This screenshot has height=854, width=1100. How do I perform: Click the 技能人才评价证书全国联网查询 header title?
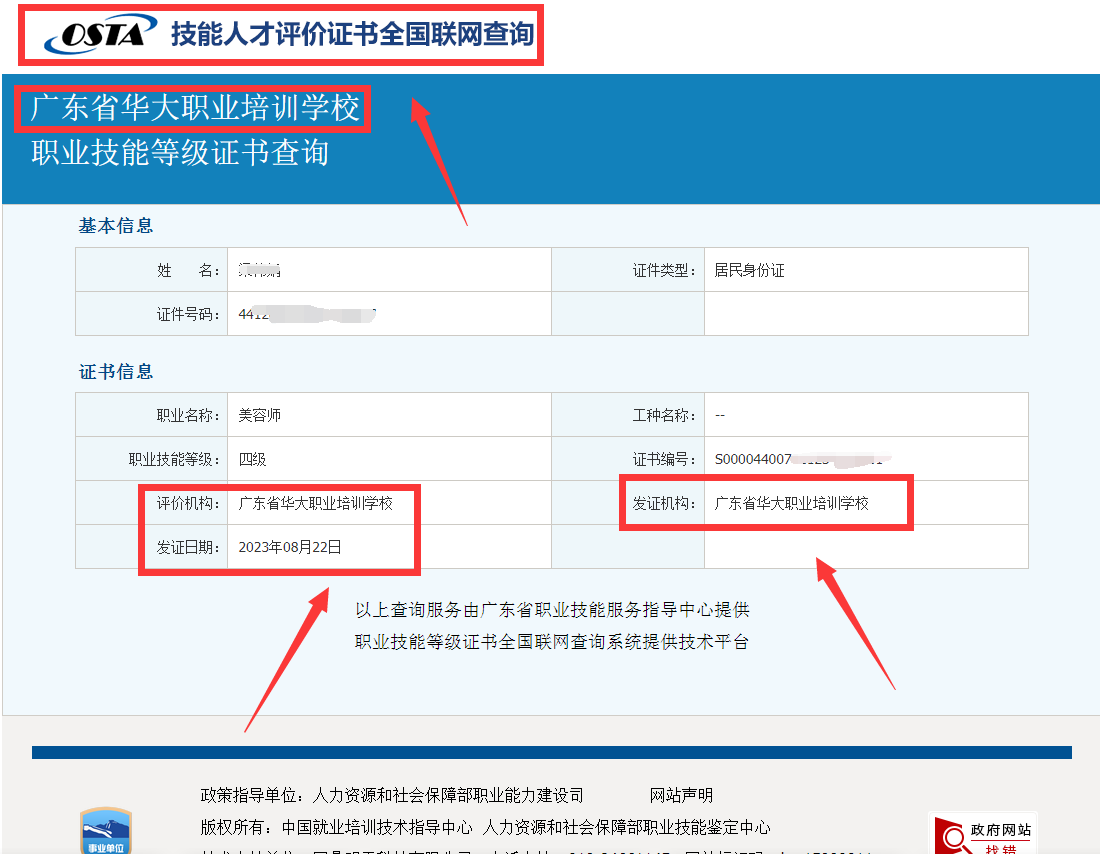click(352, 34)
